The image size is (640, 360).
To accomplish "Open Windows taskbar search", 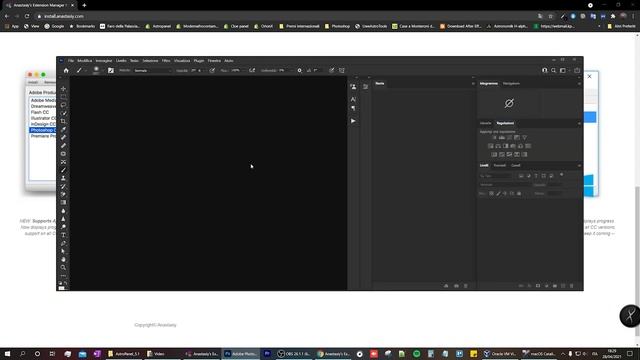I will [22, 354].
